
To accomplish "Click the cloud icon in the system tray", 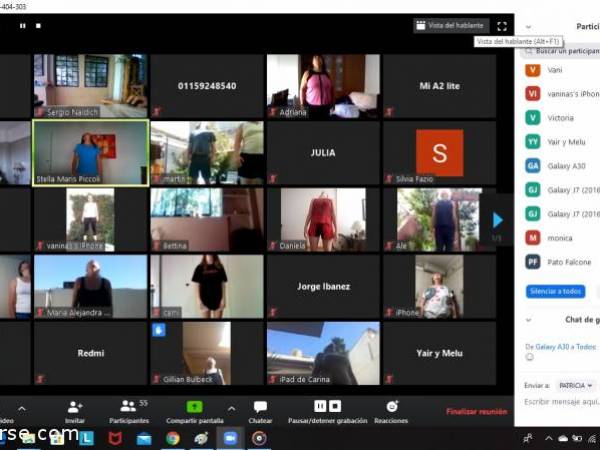I will tap(563, 439).
